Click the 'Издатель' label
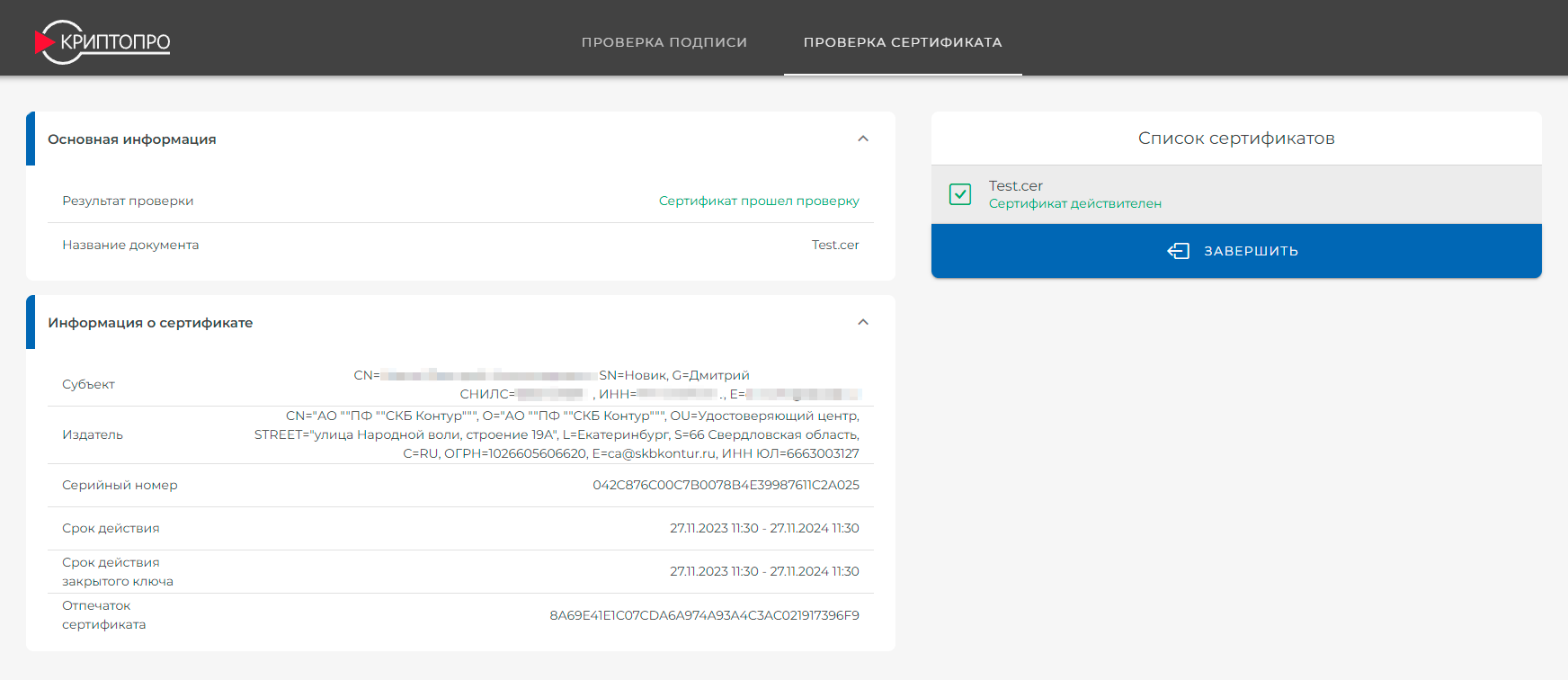Viewport: 1568px width, 680px height. [x=93, y=434]
